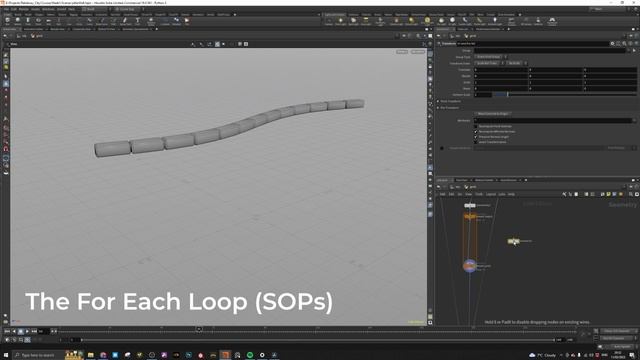The image size is (640, 360).
Task: Open the Group field dropdown arrow
Action: (x=629, y=51)
